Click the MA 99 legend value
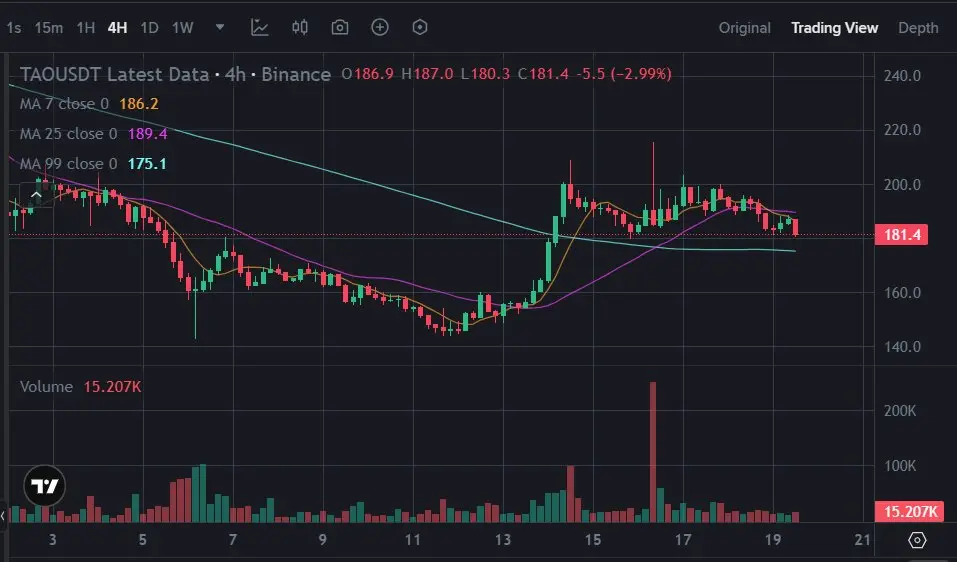Viewport: 957px width, 562px height. coord(147,164)
